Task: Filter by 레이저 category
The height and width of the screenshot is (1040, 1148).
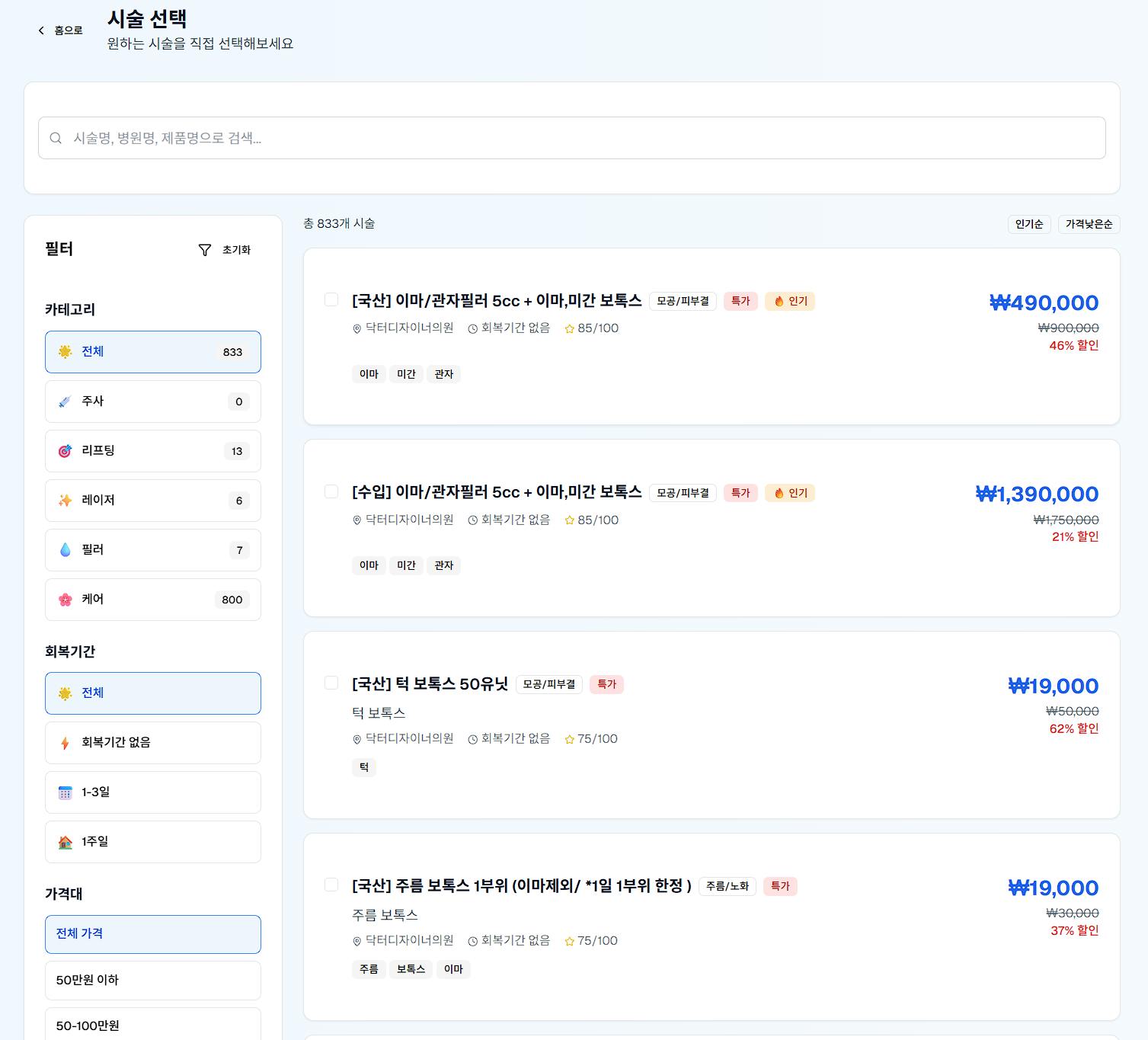Action: click(153, 501)
